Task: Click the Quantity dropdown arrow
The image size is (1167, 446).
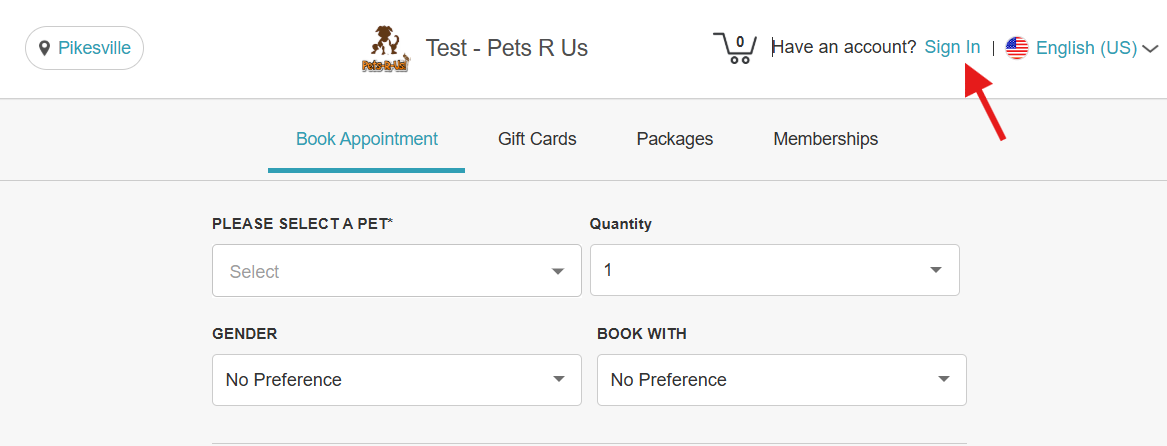Action: 936,270
